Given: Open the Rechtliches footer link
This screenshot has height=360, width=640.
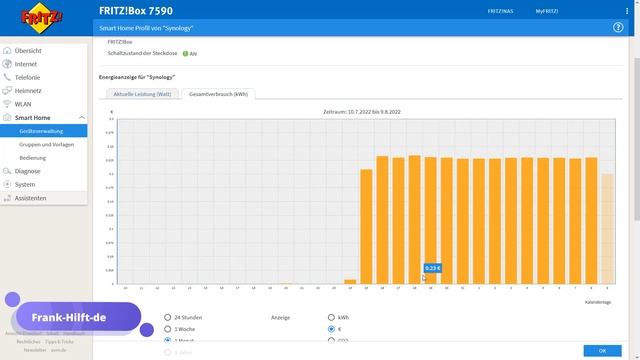Looking at the screenshot, I should click(x=29, y=342).
